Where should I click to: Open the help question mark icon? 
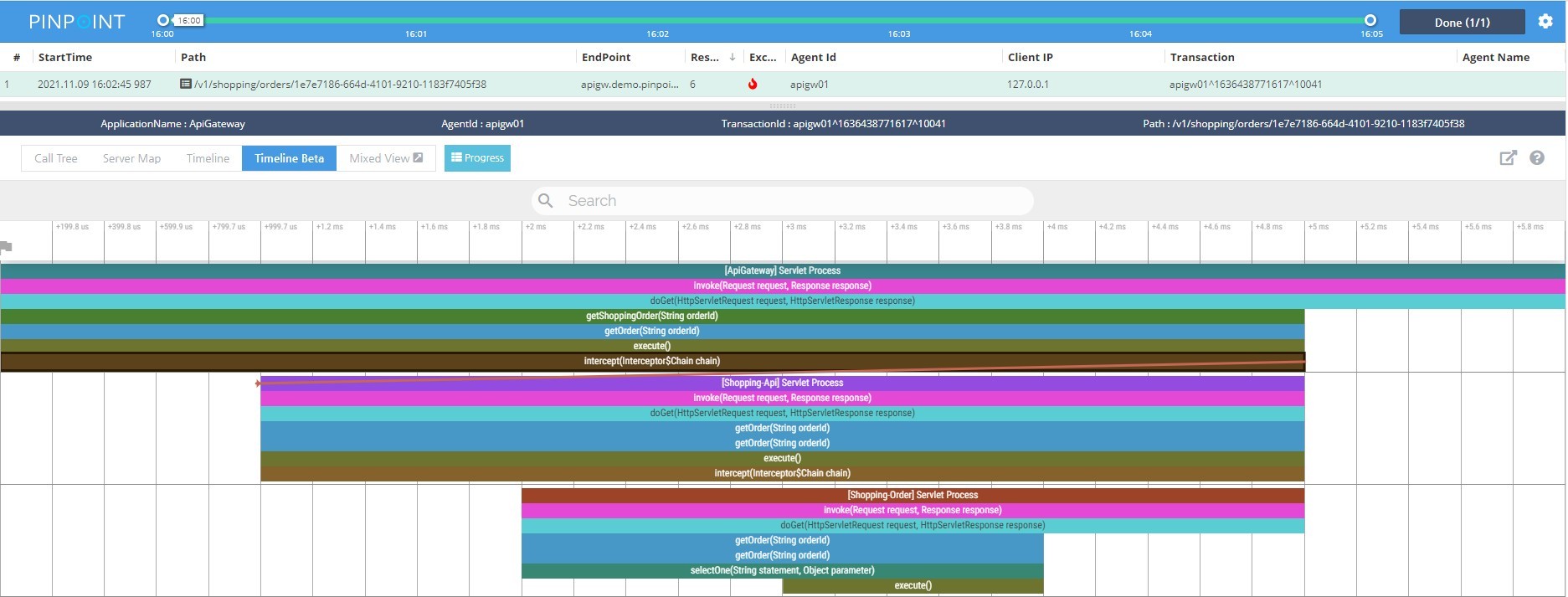click(1537, 158)
